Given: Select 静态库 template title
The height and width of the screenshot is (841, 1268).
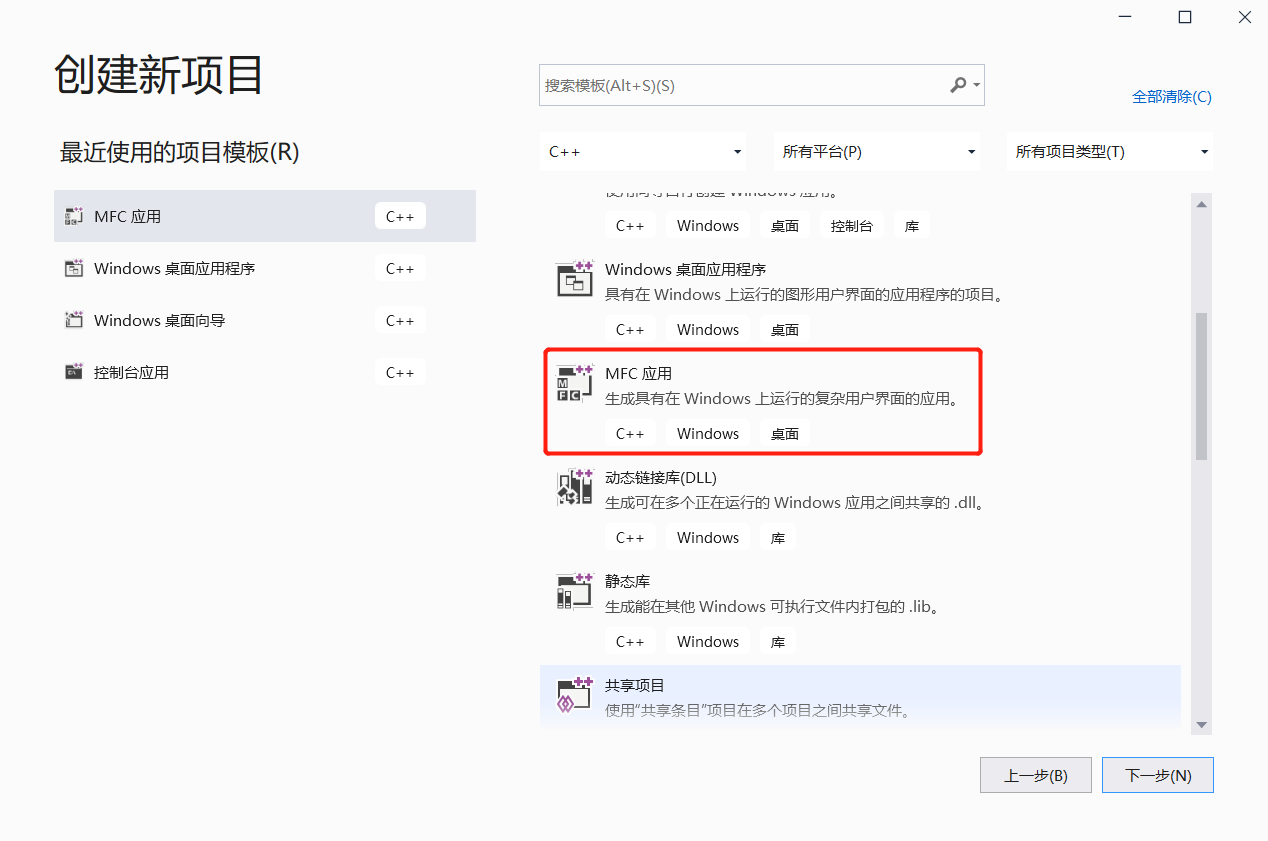Looking at the screenshot, I should tap(628, 582).
